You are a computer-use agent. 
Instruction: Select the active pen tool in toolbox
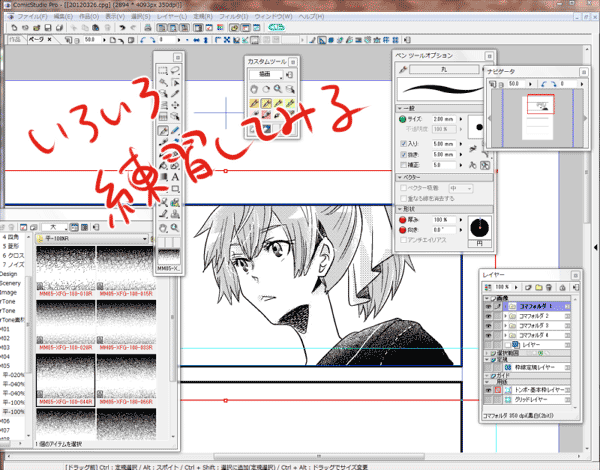(x=163, y=131)
